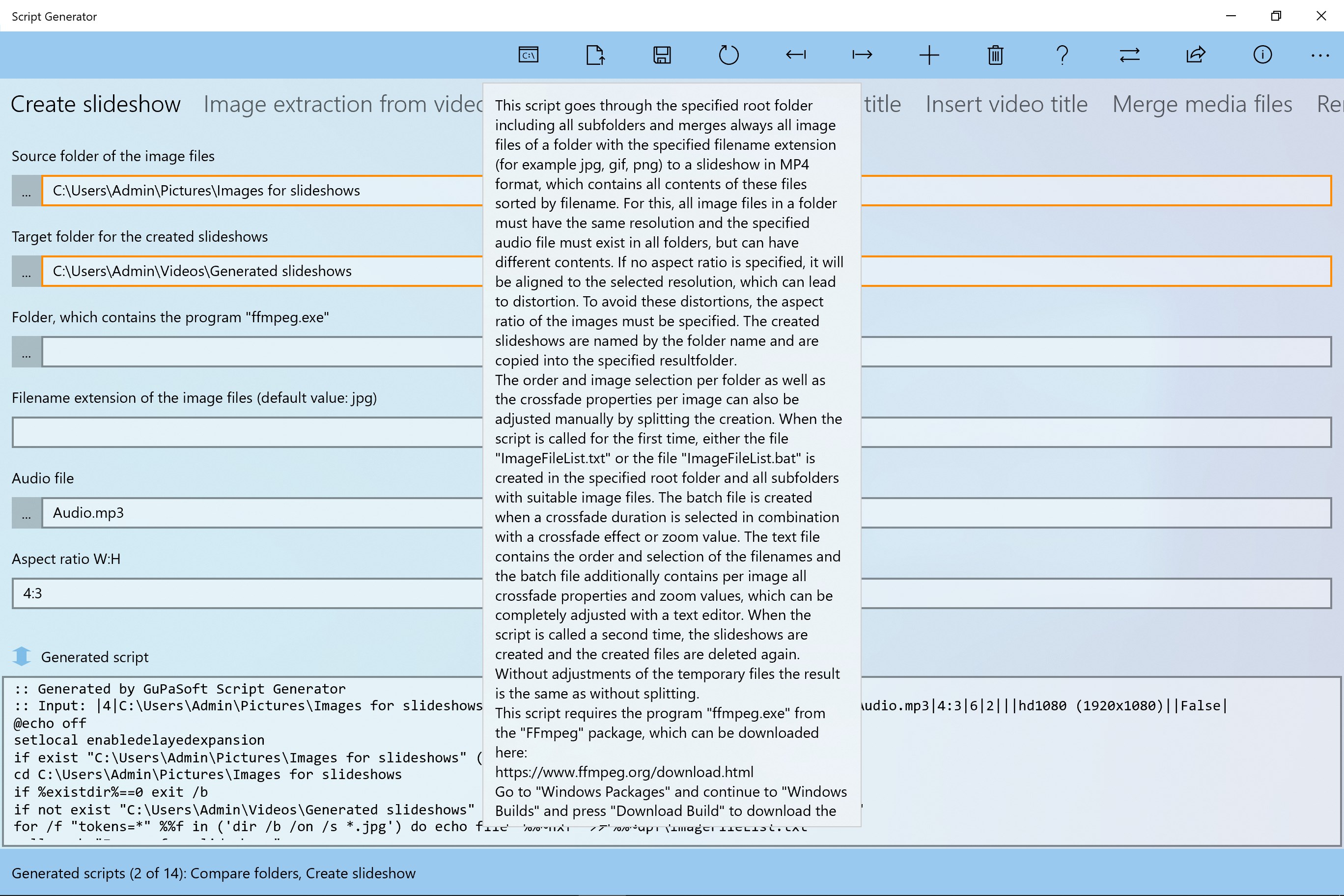Expand the three-dot more options menu

point(1319,55)
